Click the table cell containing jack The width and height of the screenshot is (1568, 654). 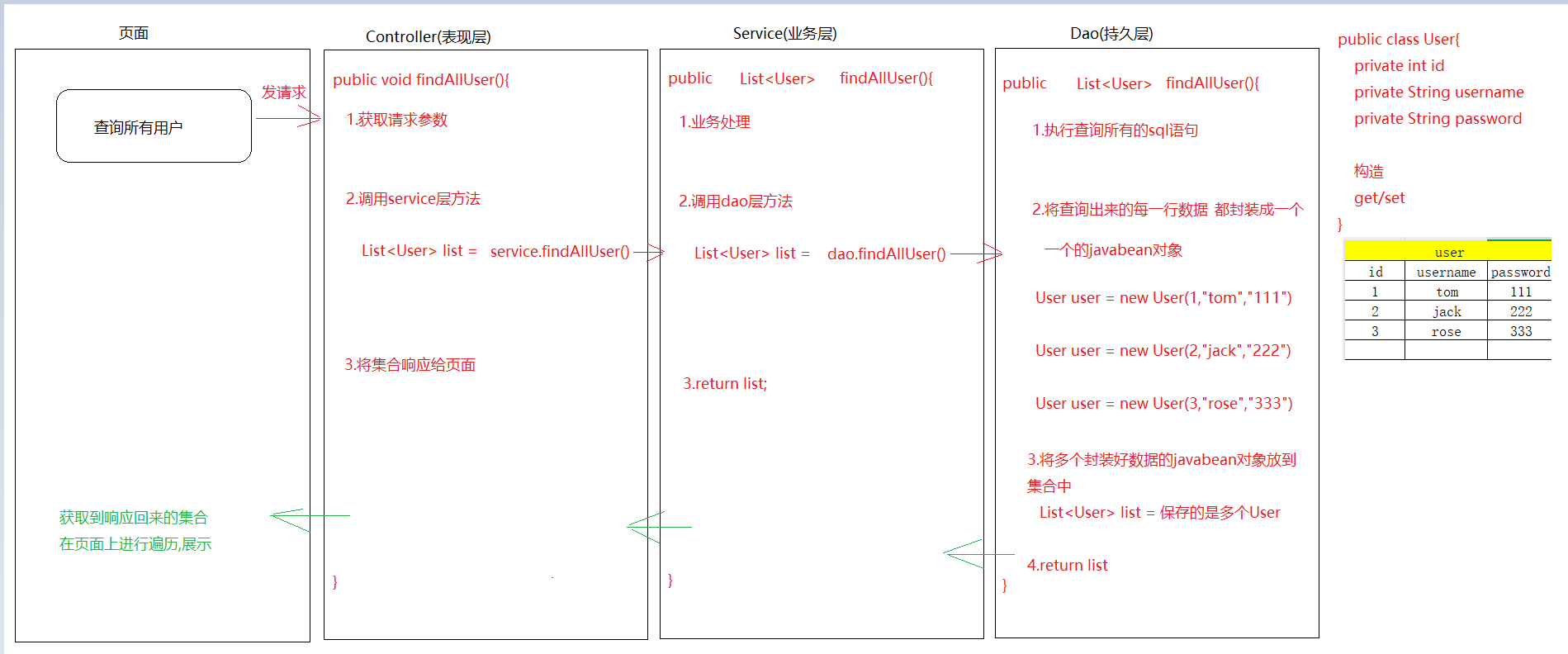tap(1446, 311)
